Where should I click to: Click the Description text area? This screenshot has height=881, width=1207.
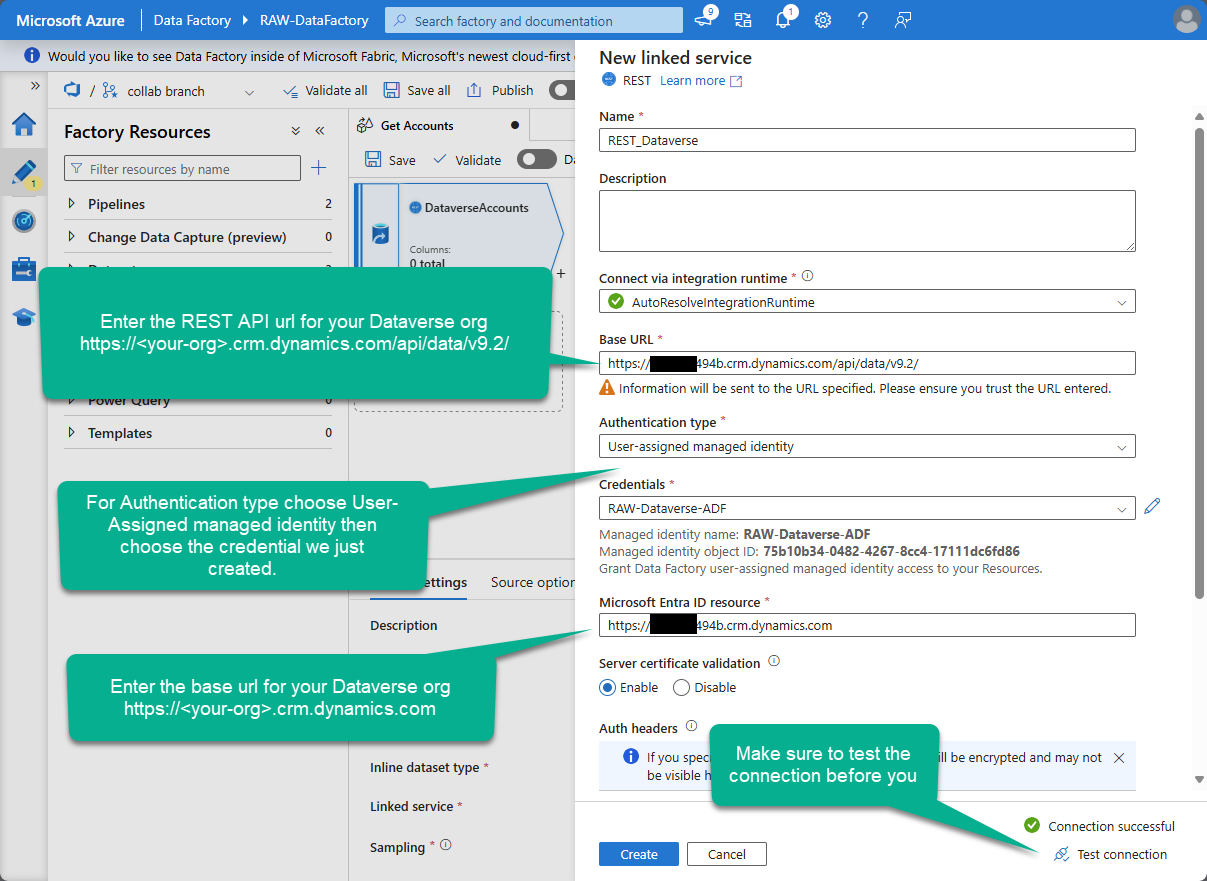click(x=867, y=221)
